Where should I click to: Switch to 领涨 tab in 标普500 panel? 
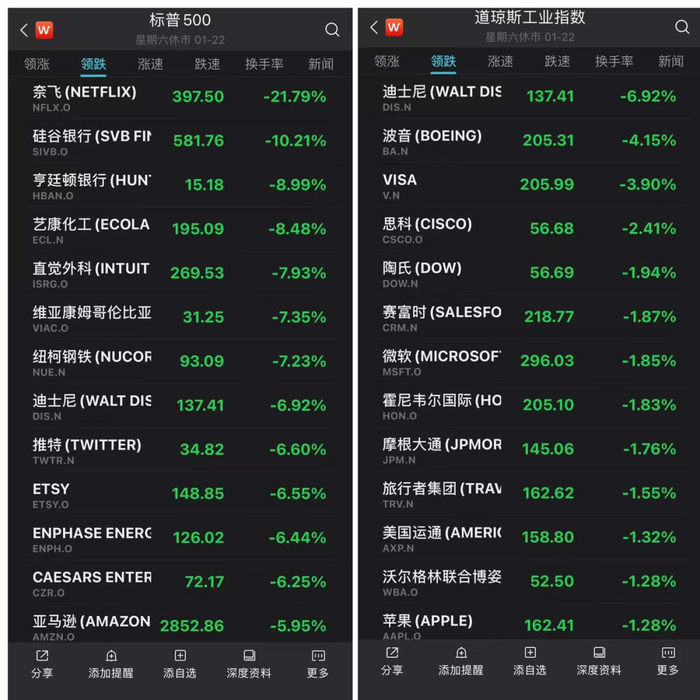[37, 64]
